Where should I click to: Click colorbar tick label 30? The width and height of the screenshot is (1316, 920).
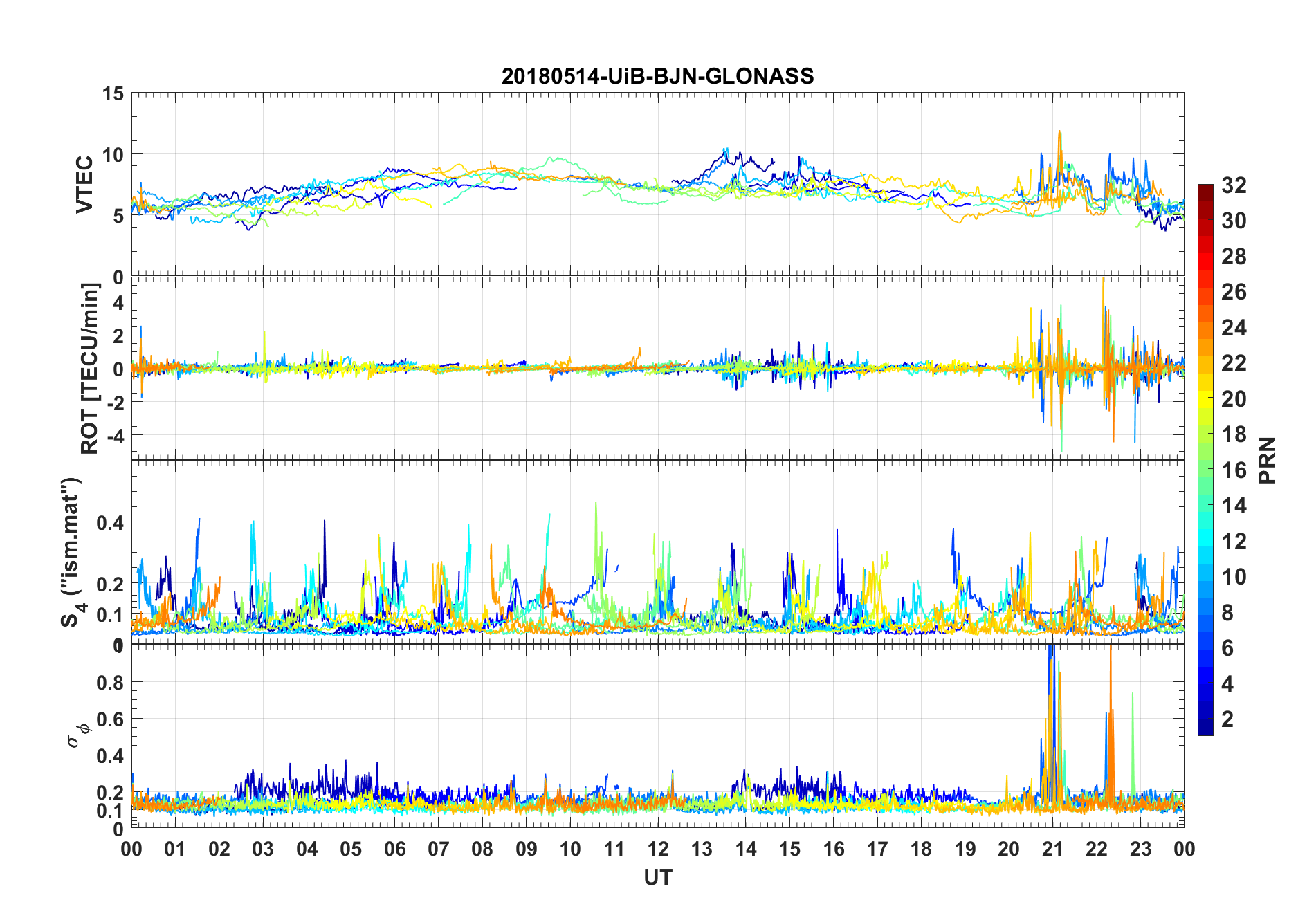(x=1234, y=221)
